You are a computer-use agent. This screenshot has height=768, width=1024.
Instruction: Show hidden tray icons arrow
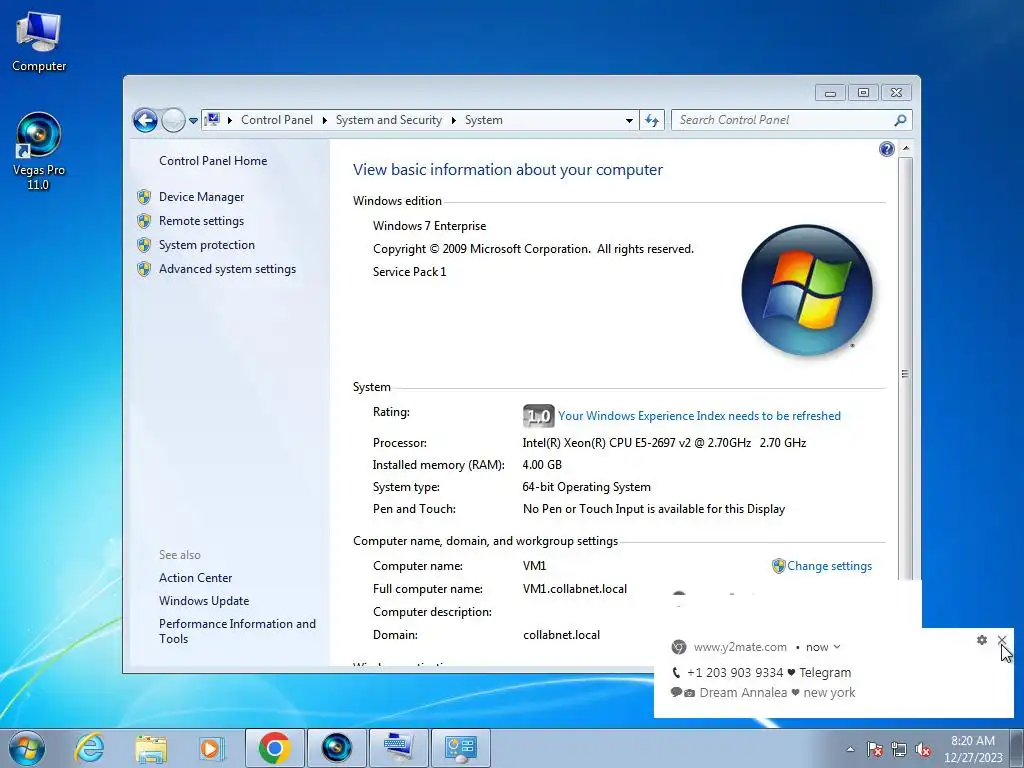(x=850, y=750)
